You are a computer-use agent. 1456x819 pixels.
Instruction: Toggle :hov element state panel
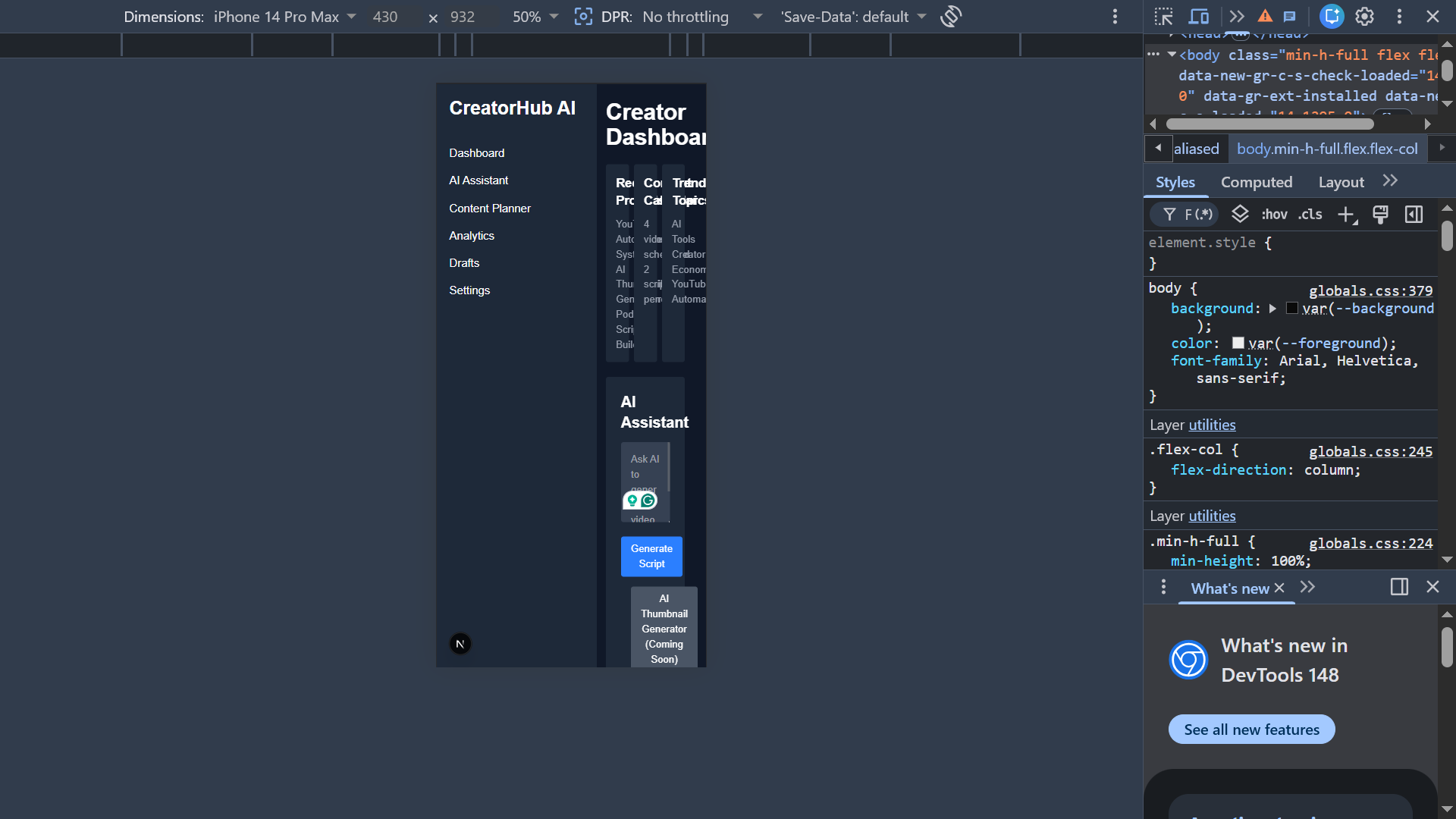1275,215
